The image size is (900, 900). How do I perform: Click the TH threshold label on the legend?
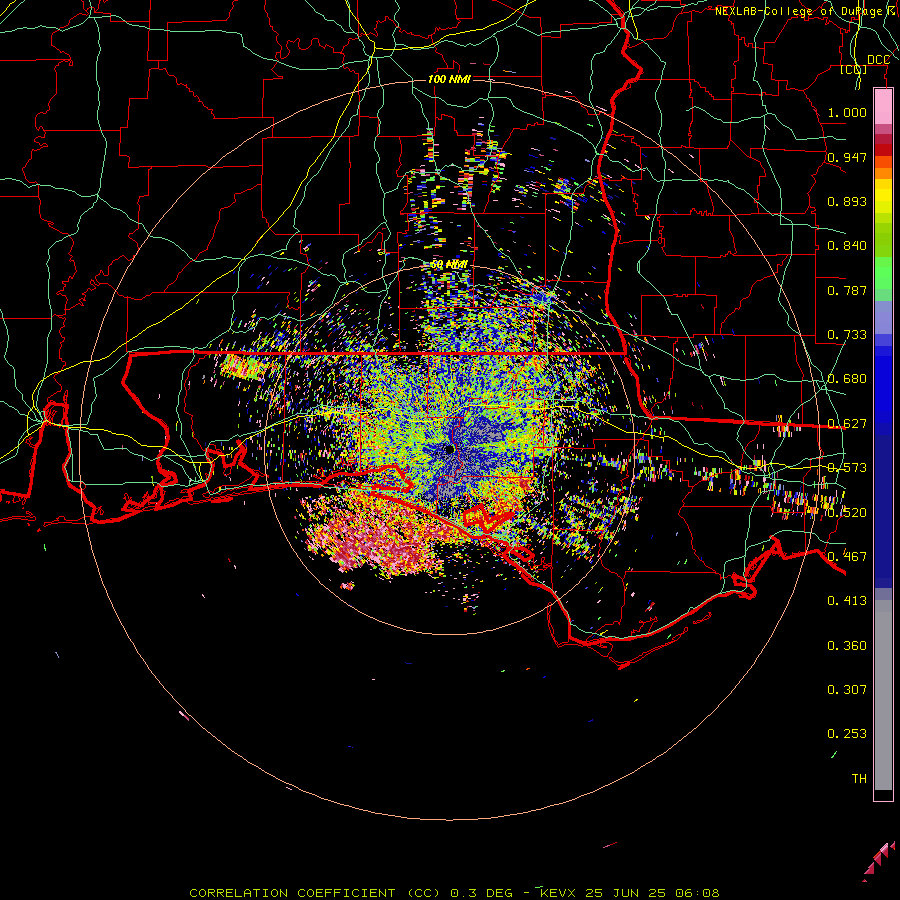859,778
